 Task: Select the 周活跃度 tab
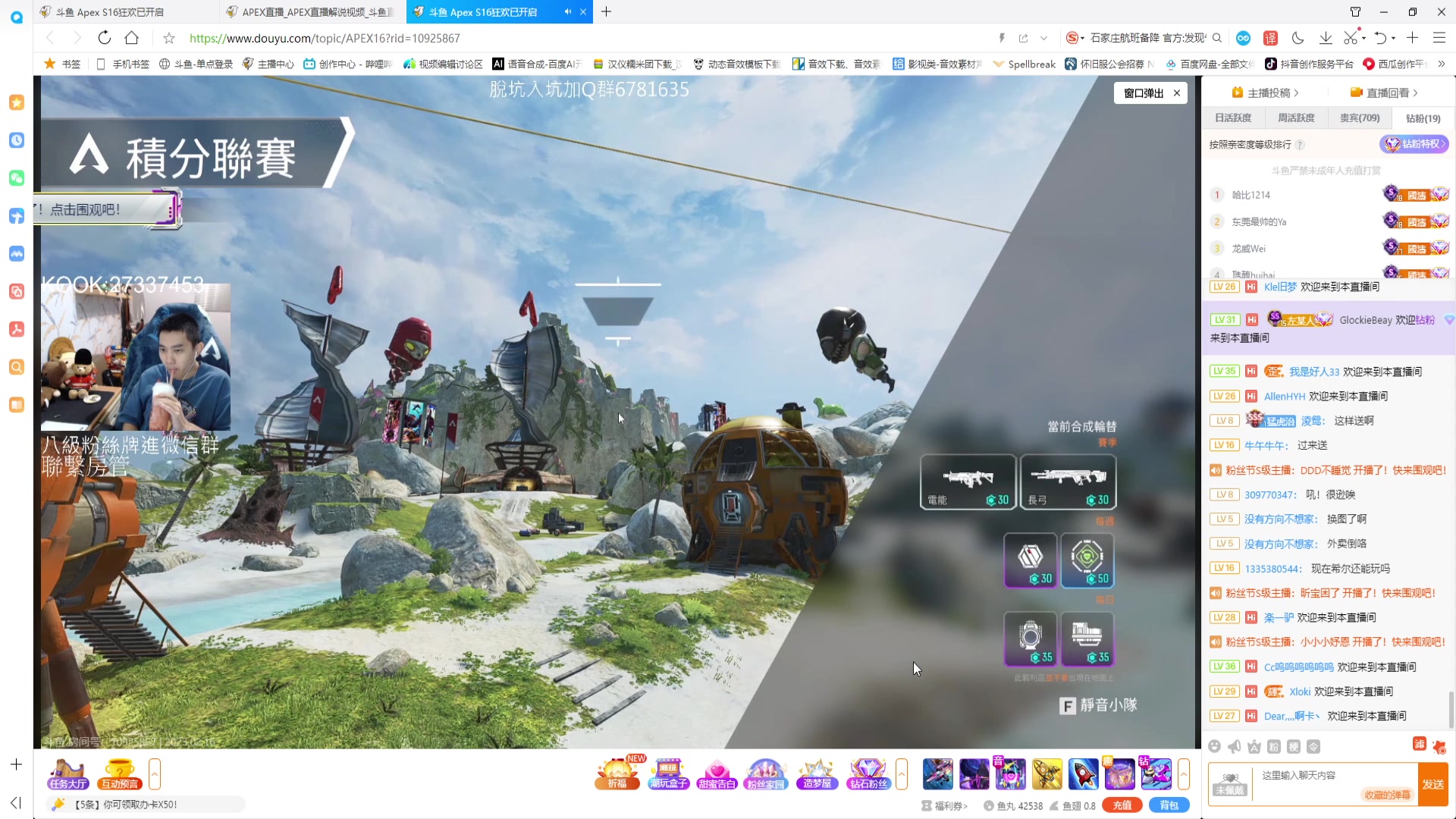coord(1296,118)
